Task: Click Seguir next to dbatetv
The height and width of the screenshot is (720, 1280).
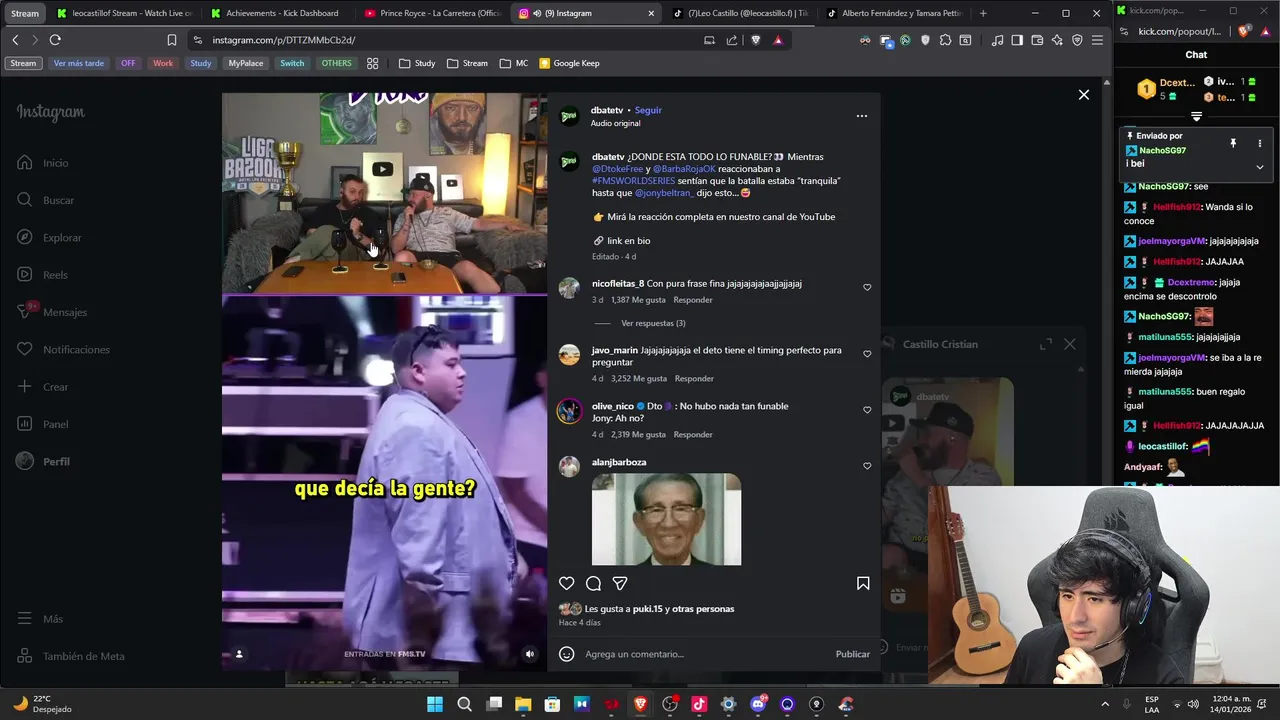Action: 648,110
